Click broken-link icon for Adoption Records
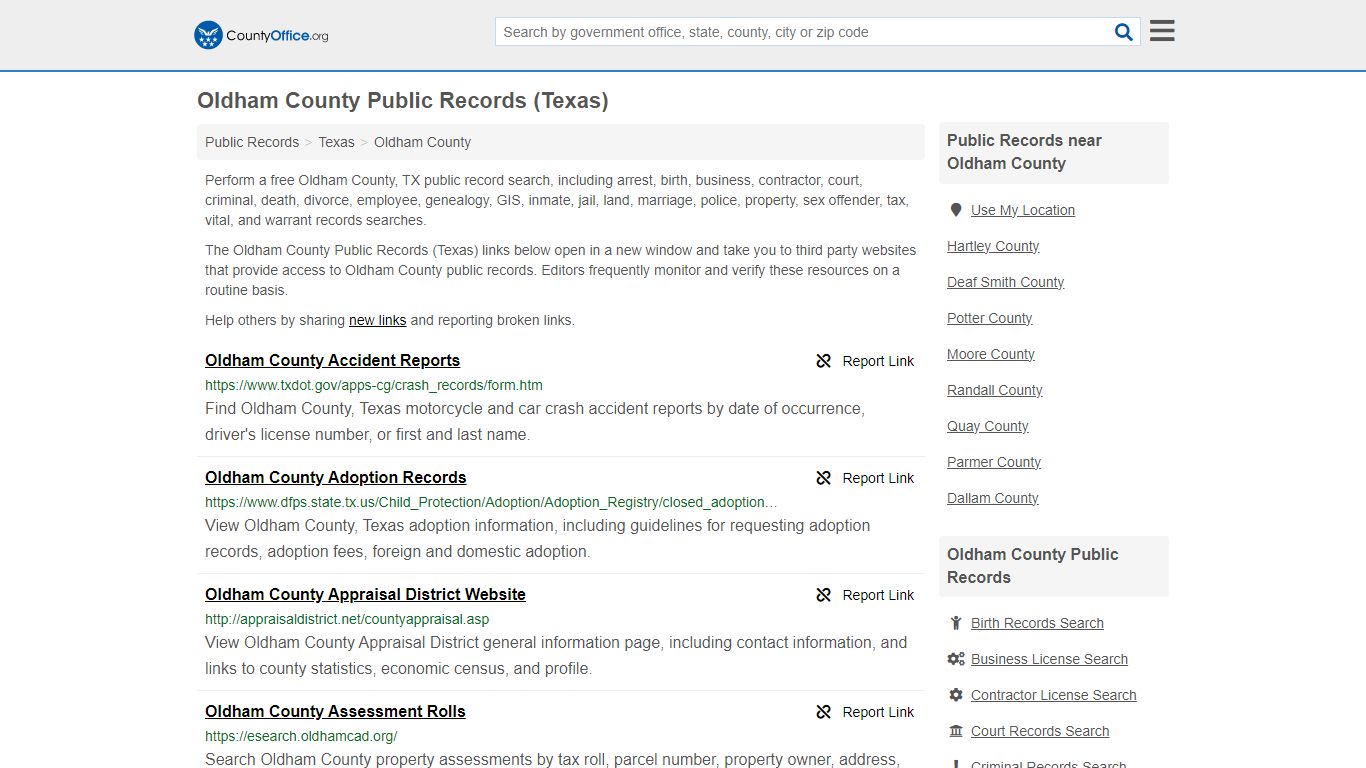Screen dimensions: 1366x768 pos(824,478)
